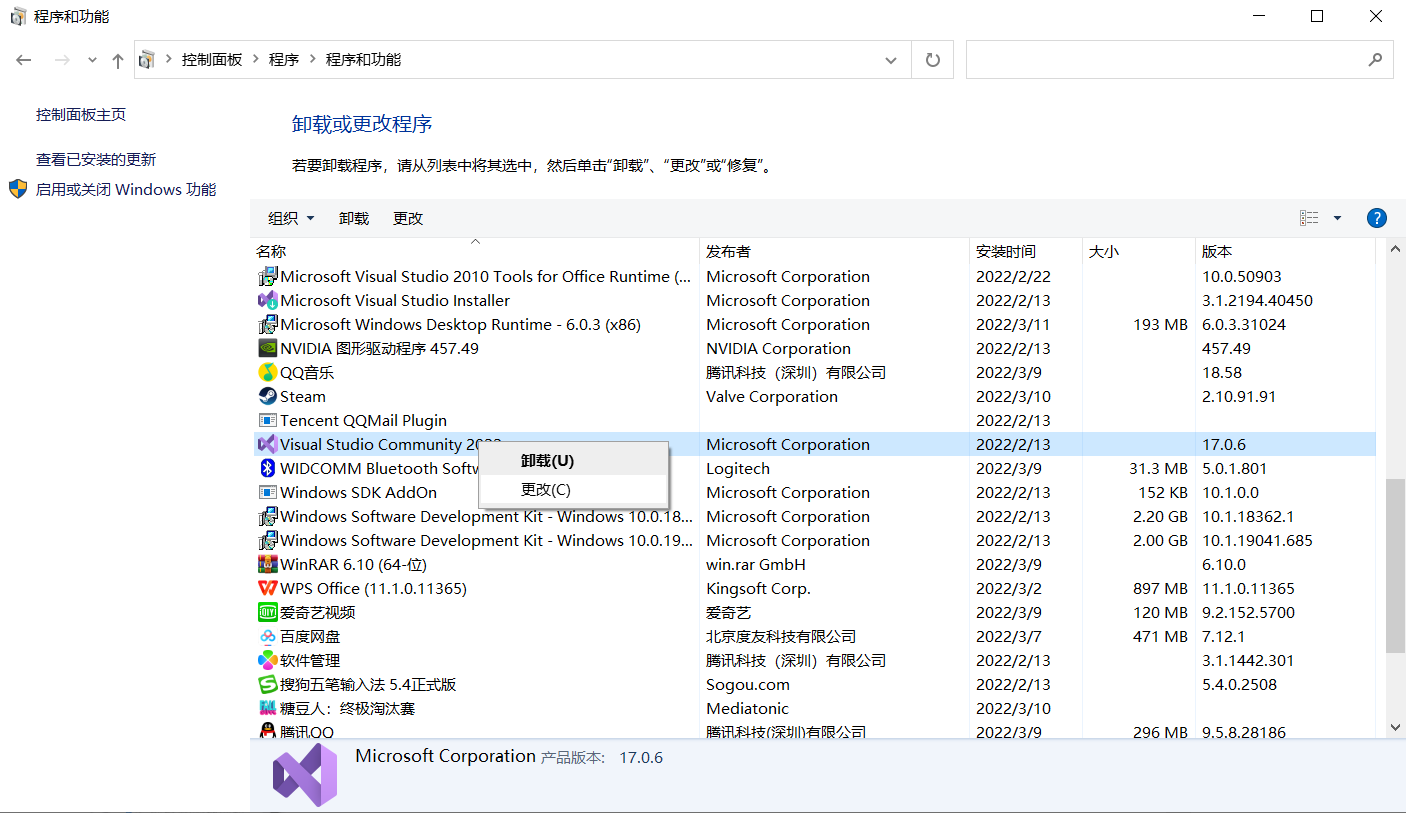Screen dimensions: 1406x813
Task: Open the view options dropdown arrow
Action: [x=1337, y=218]
